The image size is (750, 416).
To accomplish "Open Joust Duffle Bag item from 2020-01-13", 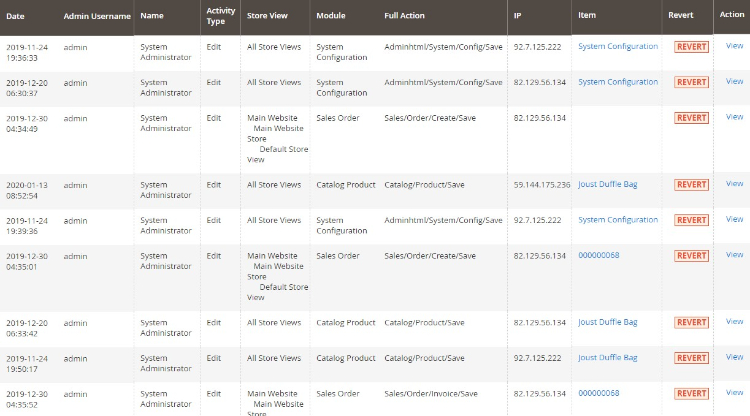I will coord(607,185).
